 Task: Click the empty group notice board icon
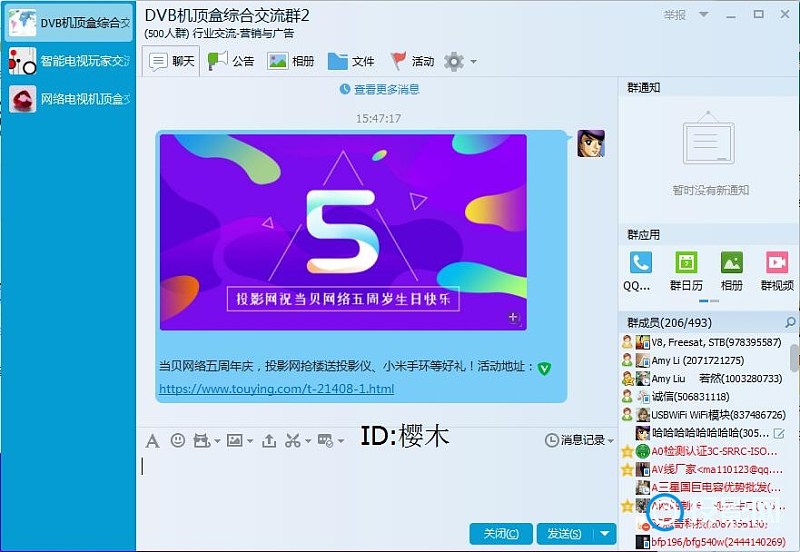coord(709,138)
